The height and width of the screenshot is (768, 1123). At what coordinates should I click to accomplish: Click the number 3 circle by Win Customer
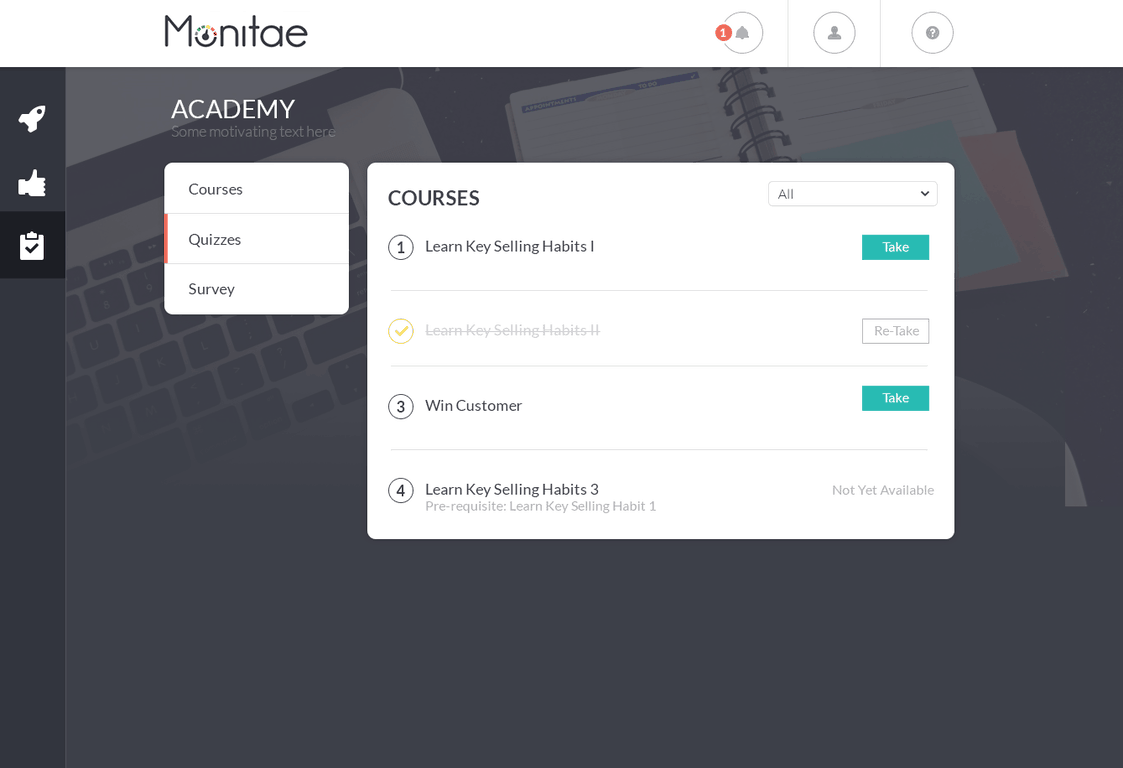tap(401, 407)
